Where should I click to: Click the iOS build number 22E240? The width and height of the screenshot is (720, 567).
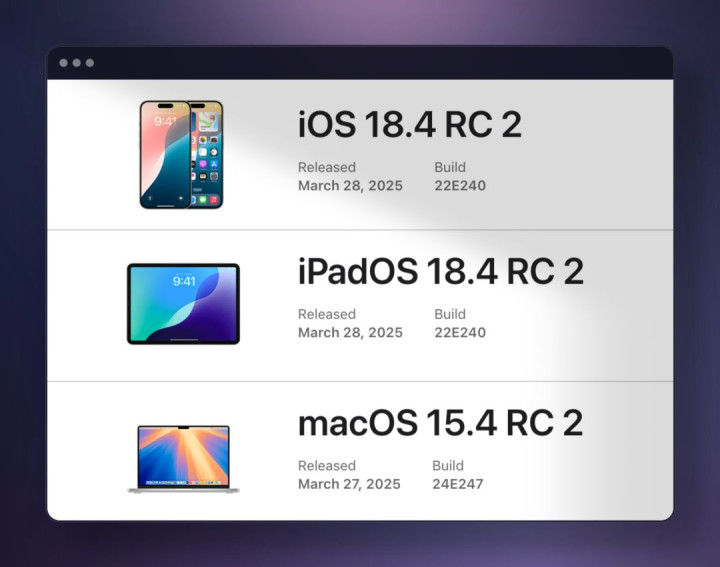(x=460, y=185)
